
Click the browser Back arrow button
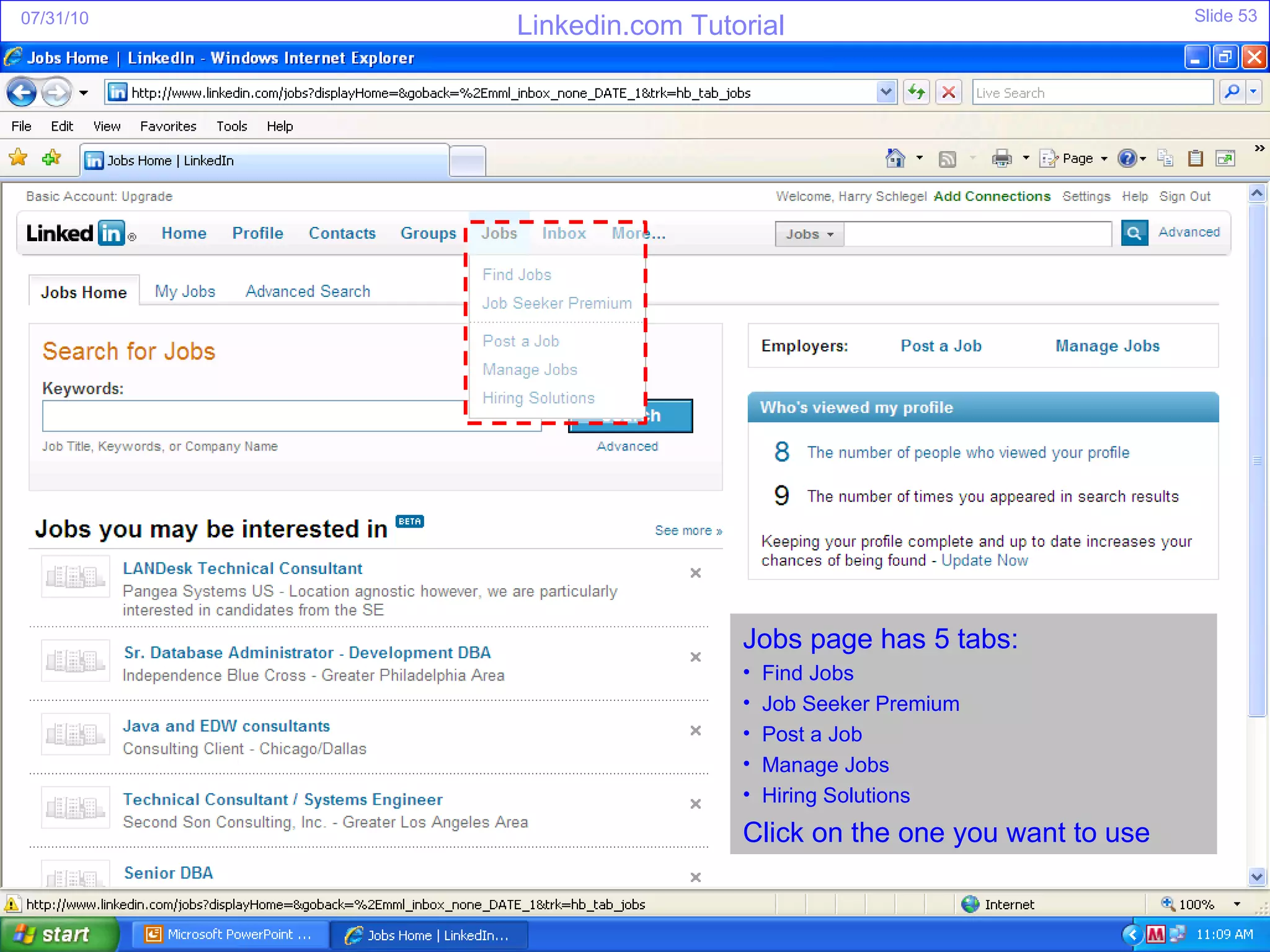[x=22, y=93]
